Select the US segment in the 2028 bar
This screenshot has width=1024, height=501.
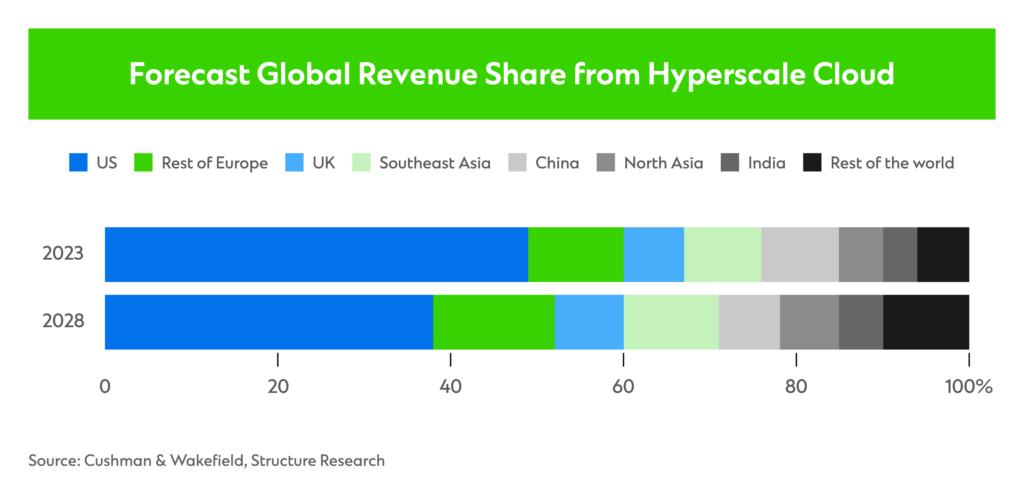[269, 322]
